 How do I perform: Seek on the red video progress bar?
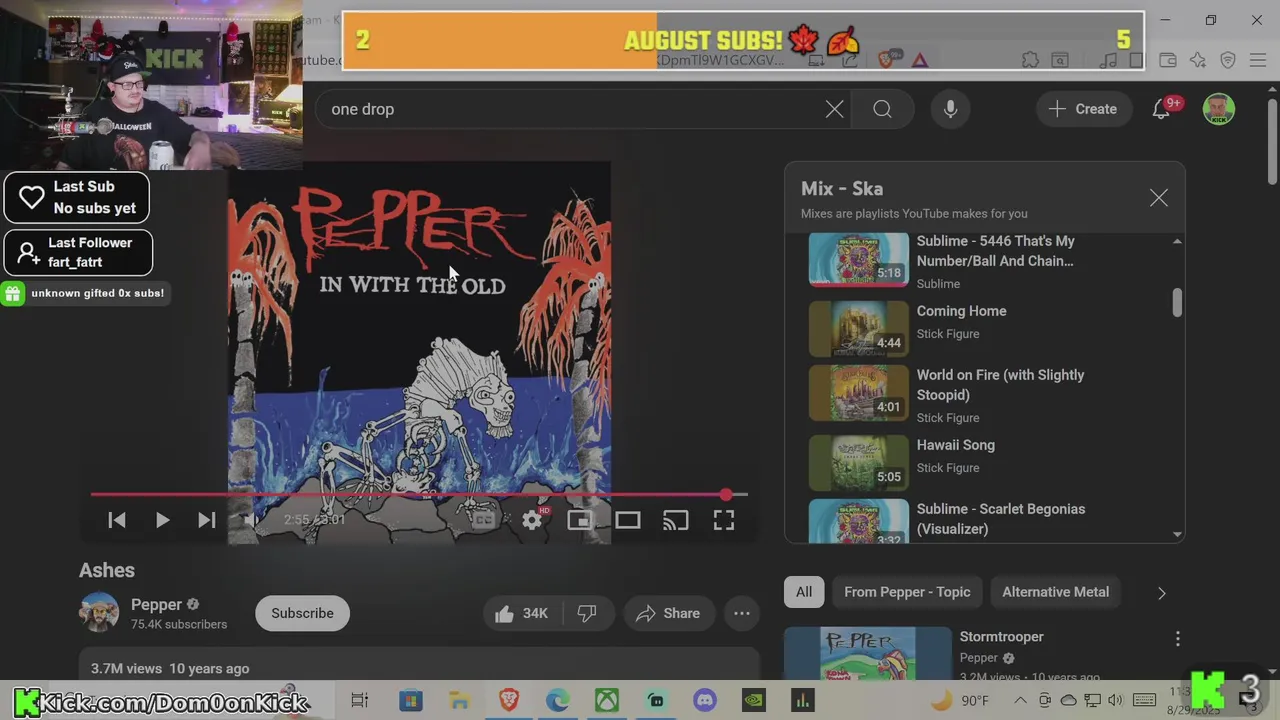click(418, 494)
